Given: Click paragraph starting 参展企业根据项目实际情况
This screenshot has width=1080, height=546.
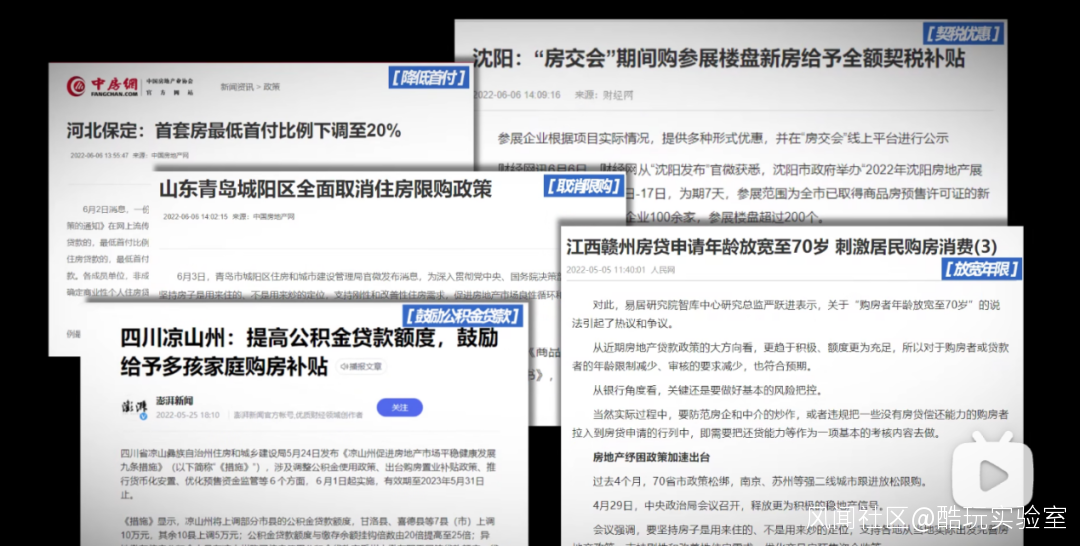Looking at the screenshot, I should click(723, 138).
